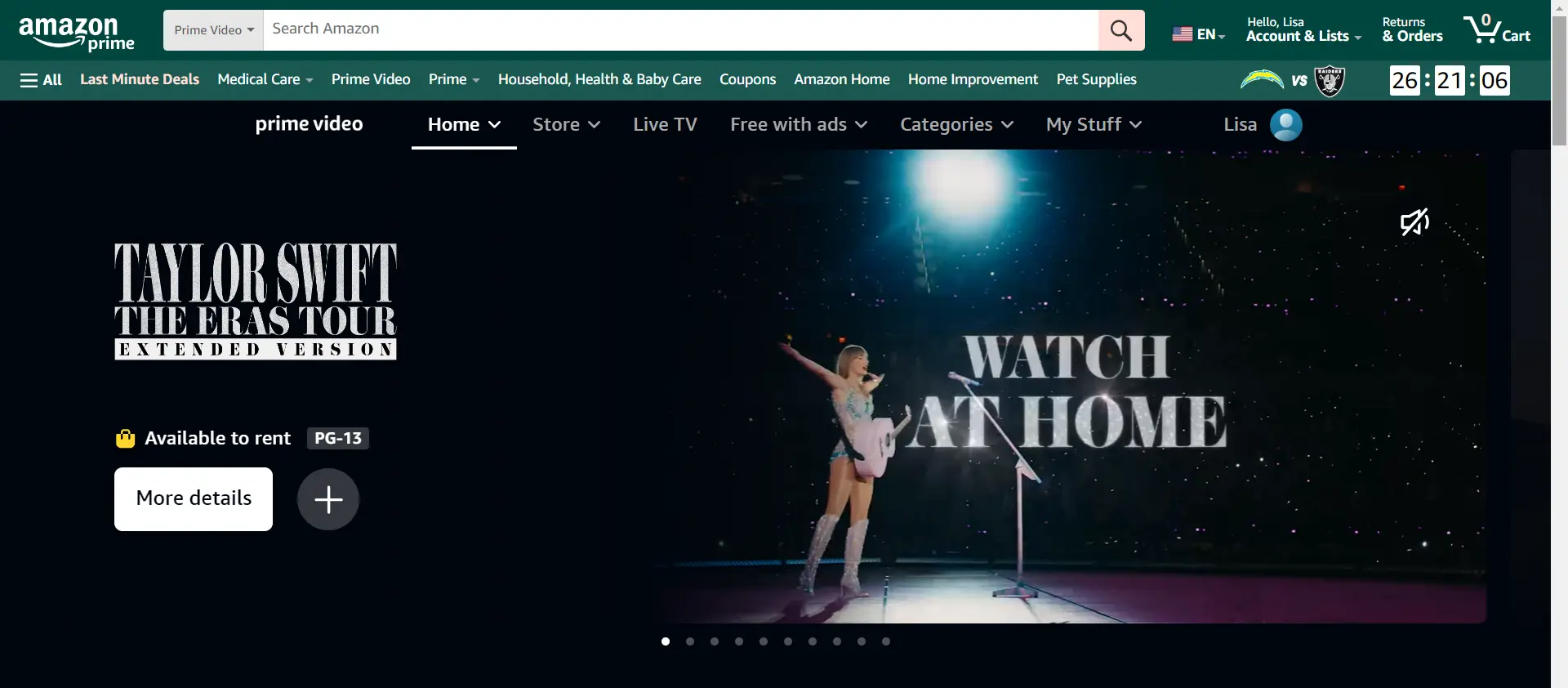Focus the Search Amazon input field
Screen dimensions: 1568x688
point(680,30)
